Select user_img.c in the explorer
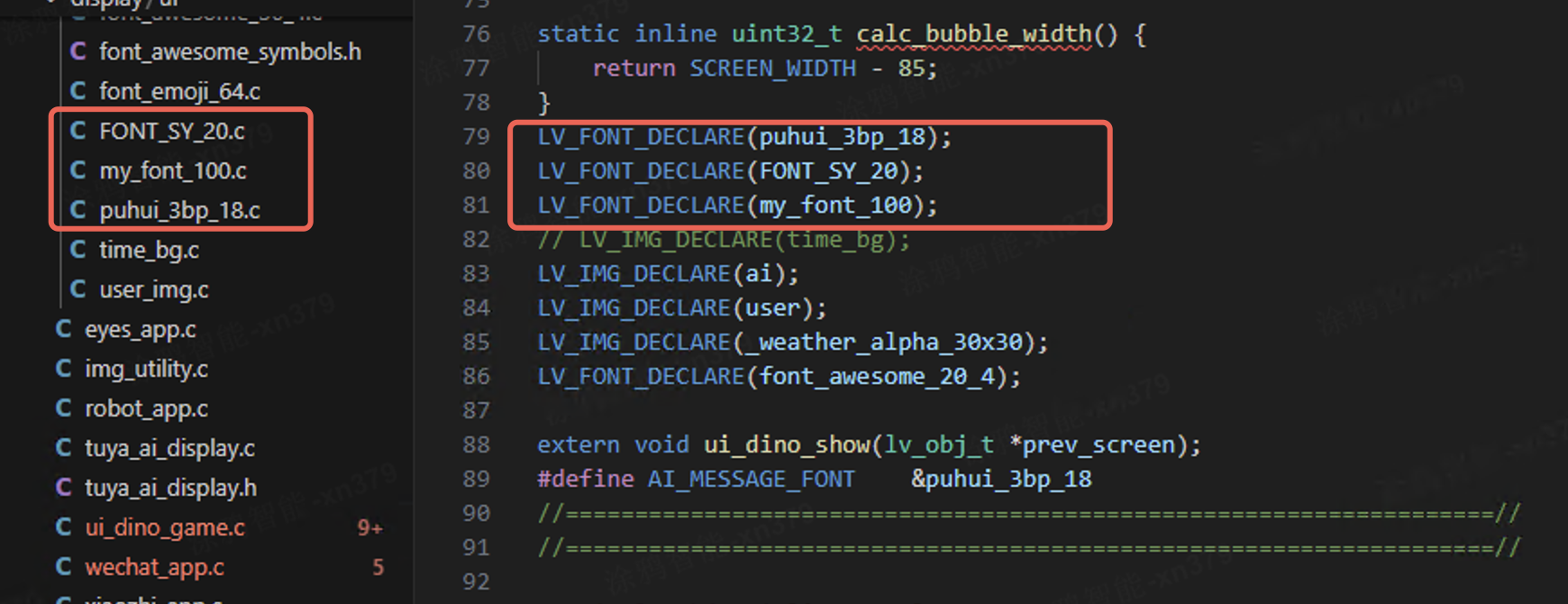This screenshot has width=1568, height=604. (x=153, y=290)
